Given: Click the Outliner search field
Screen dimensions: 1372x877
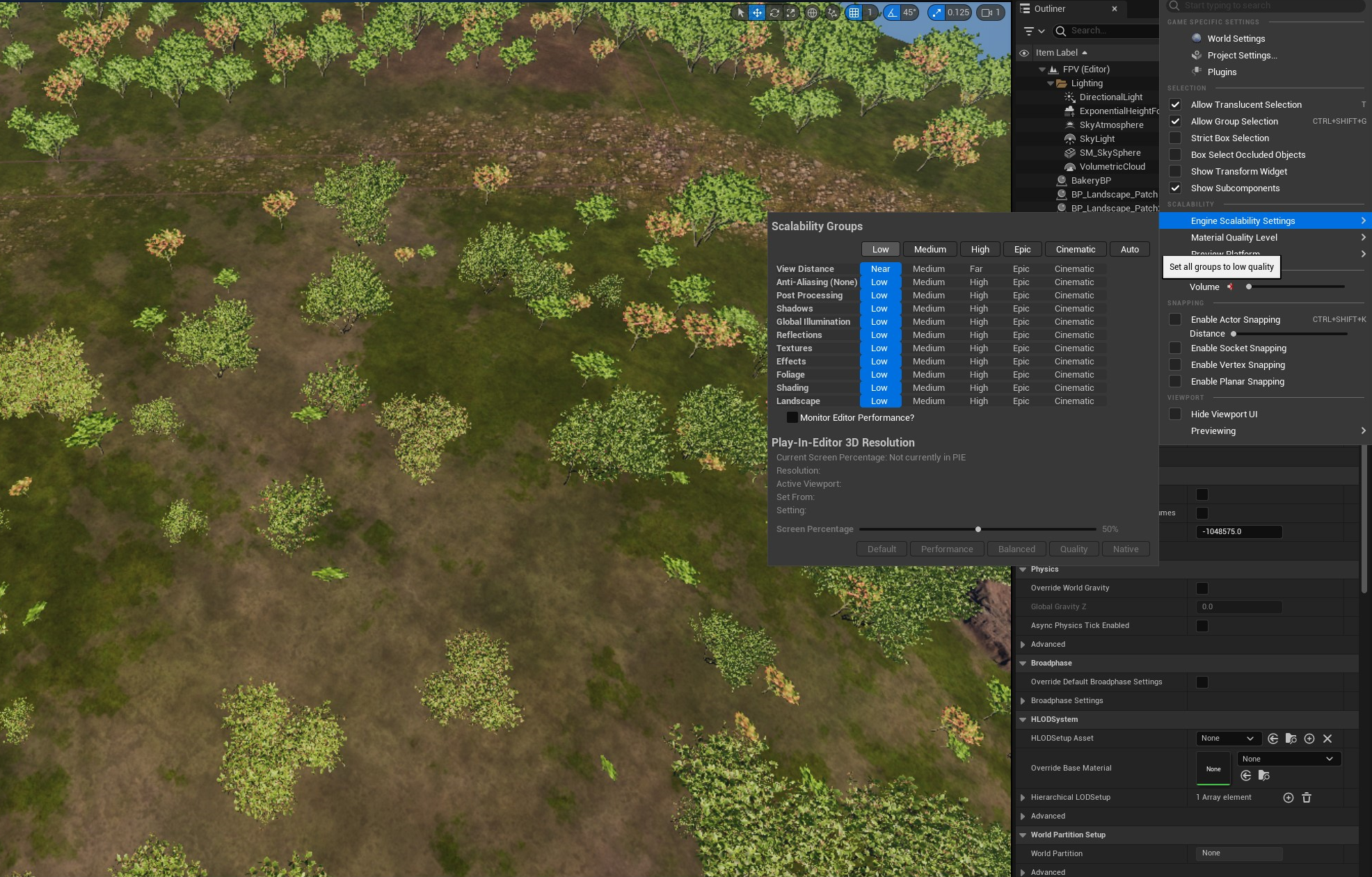Looking at the screenshot, I should 1106,31.
